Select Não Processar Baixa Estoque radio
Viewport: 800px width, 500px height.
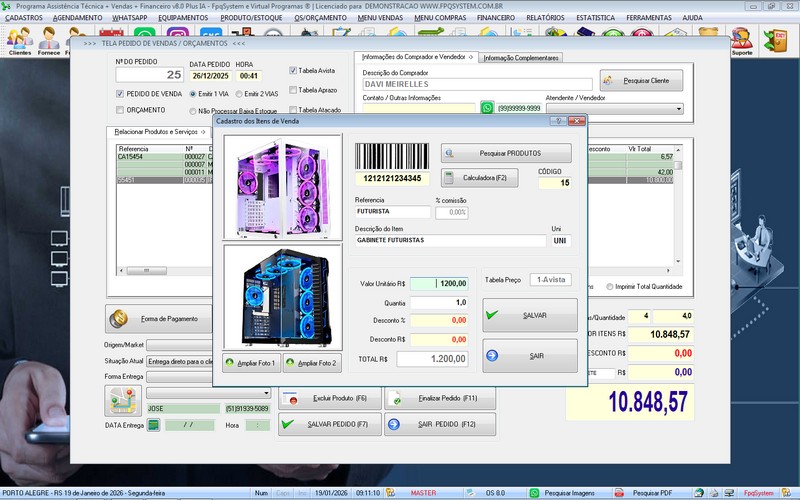(193, 111)
